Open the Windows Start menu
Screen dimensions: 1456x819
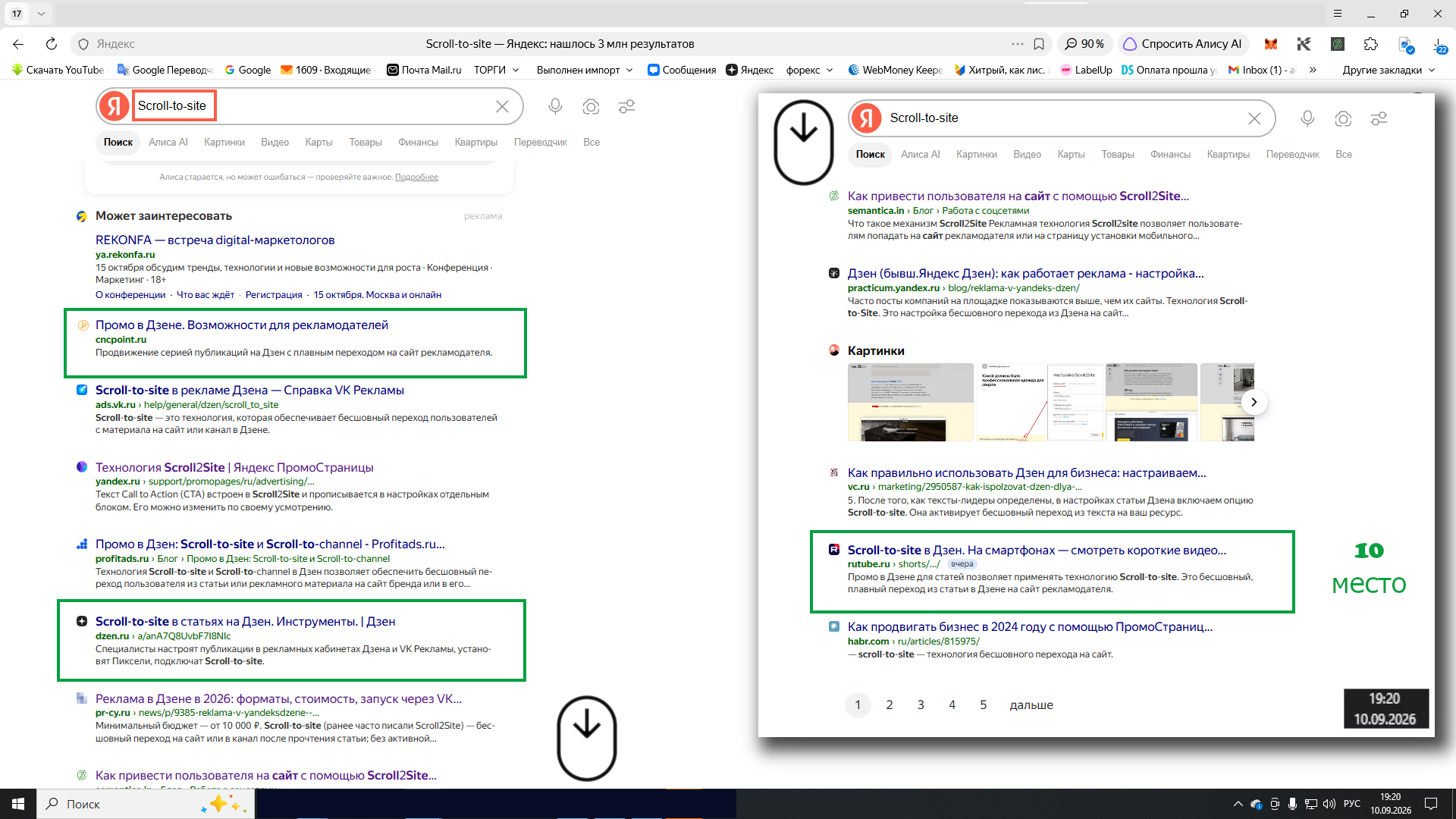click(18, 804)
